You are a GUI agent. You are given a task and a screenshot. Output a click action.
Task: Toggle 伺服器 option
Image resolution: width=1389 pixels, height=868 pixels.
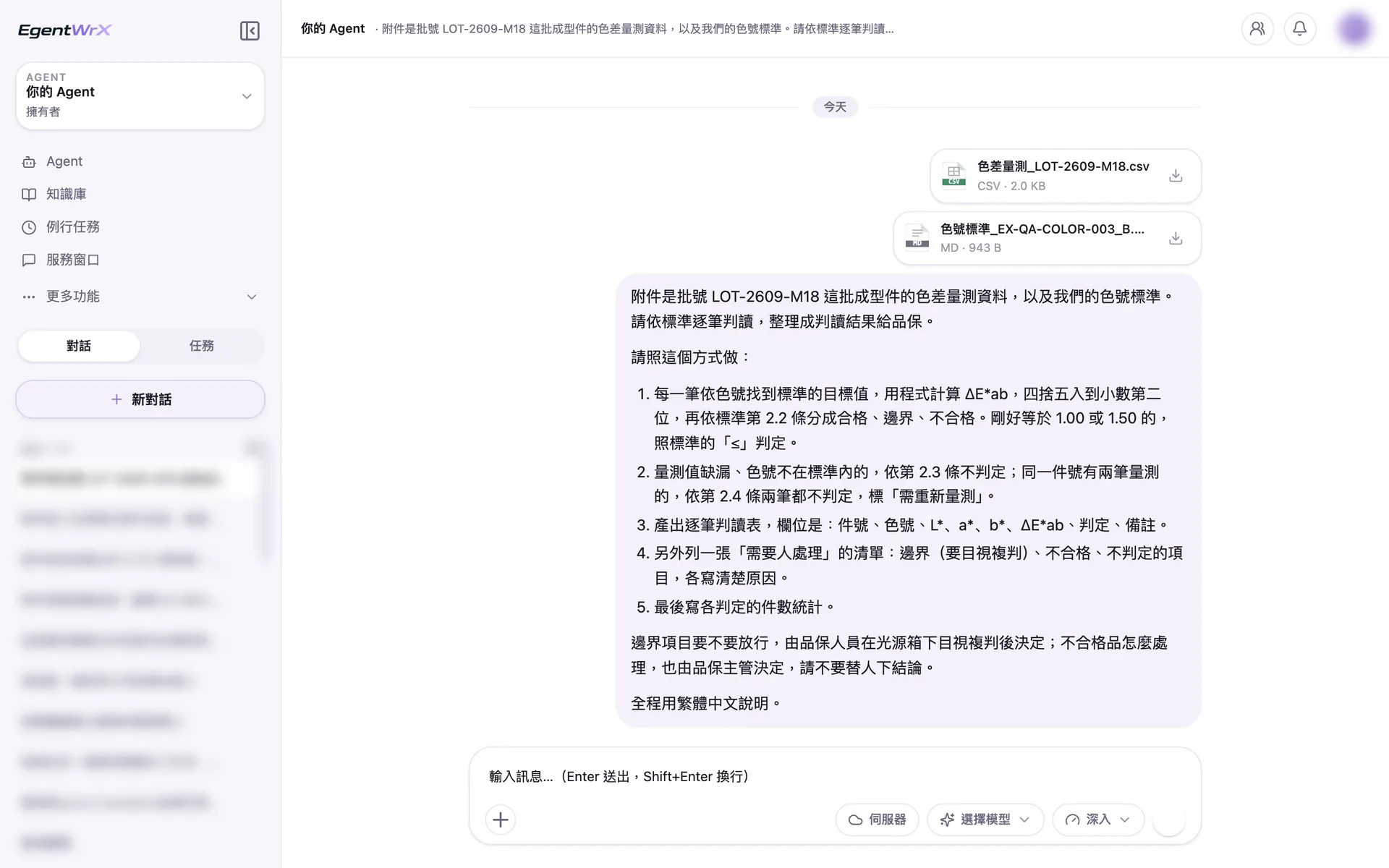click(x=877, y=820)
